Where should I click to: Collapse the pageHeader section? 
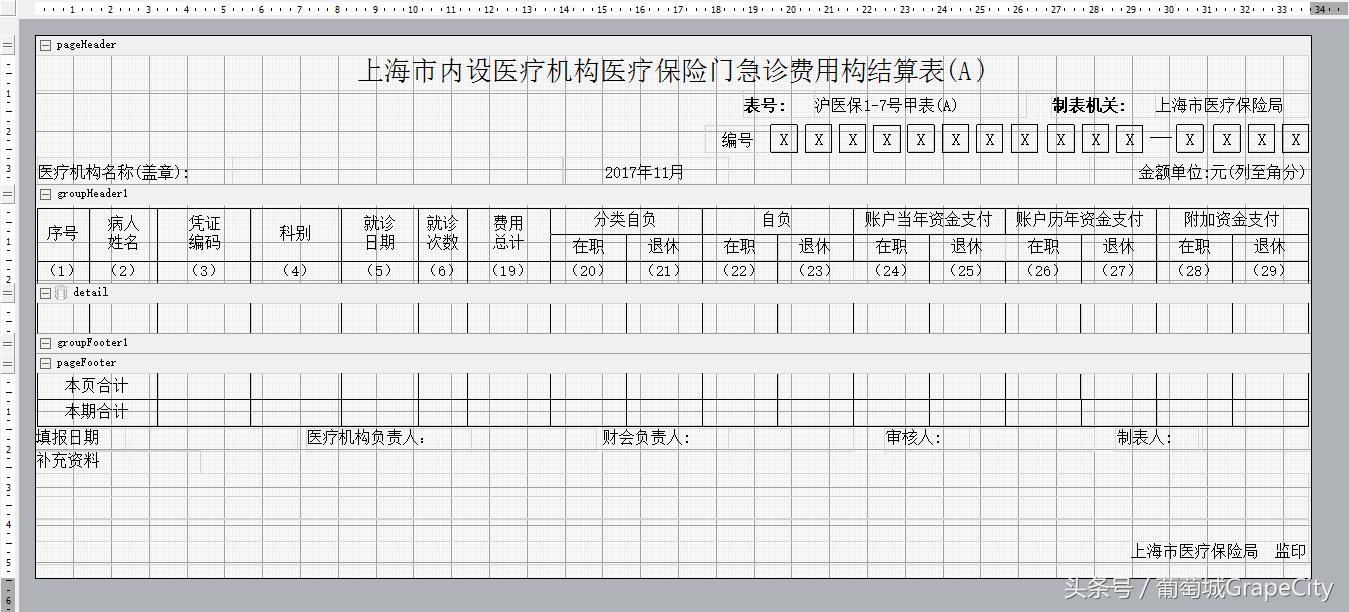tap(44, 44)
